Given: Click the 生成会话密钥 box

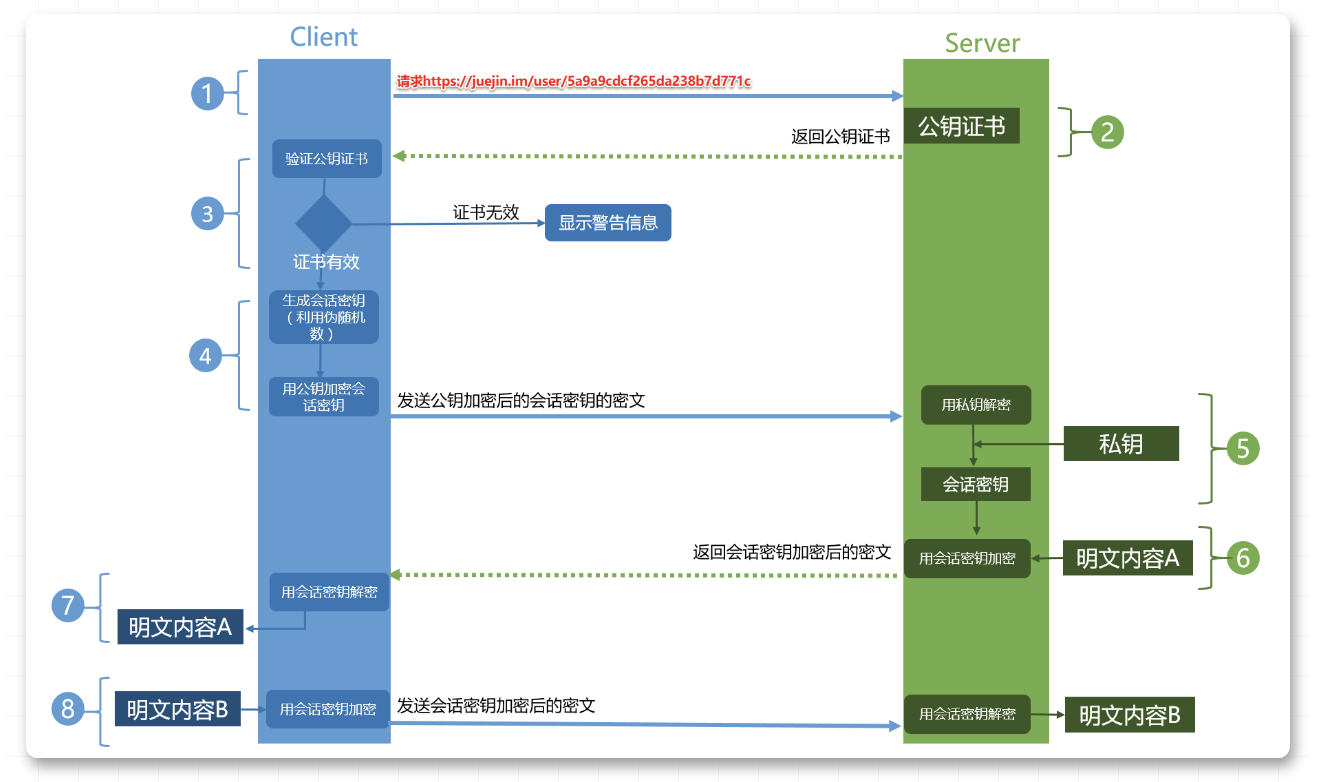Looking at the screenshot, I should [x=324, y=317].
